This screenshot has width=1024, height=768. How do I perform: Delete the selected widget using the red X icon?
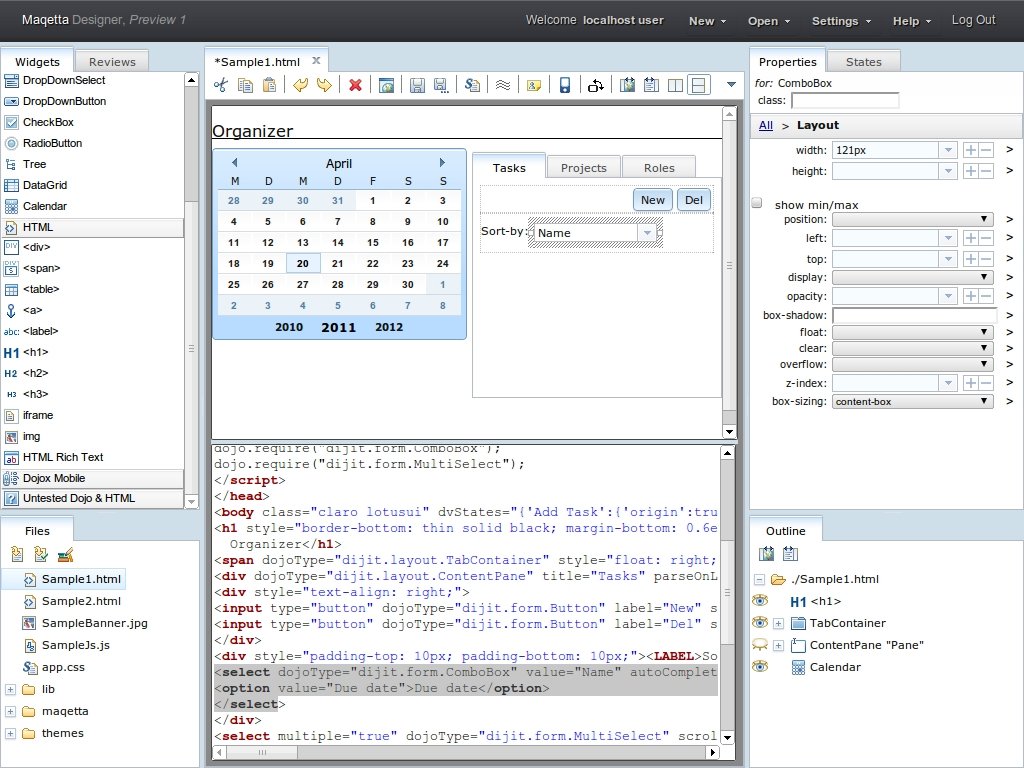click(x=355, y=85)
